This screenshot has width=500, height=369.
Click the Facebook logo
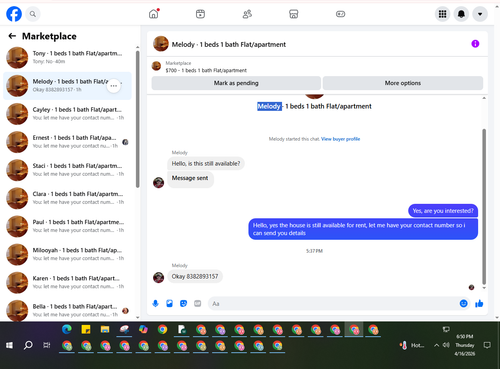(14, 14)
